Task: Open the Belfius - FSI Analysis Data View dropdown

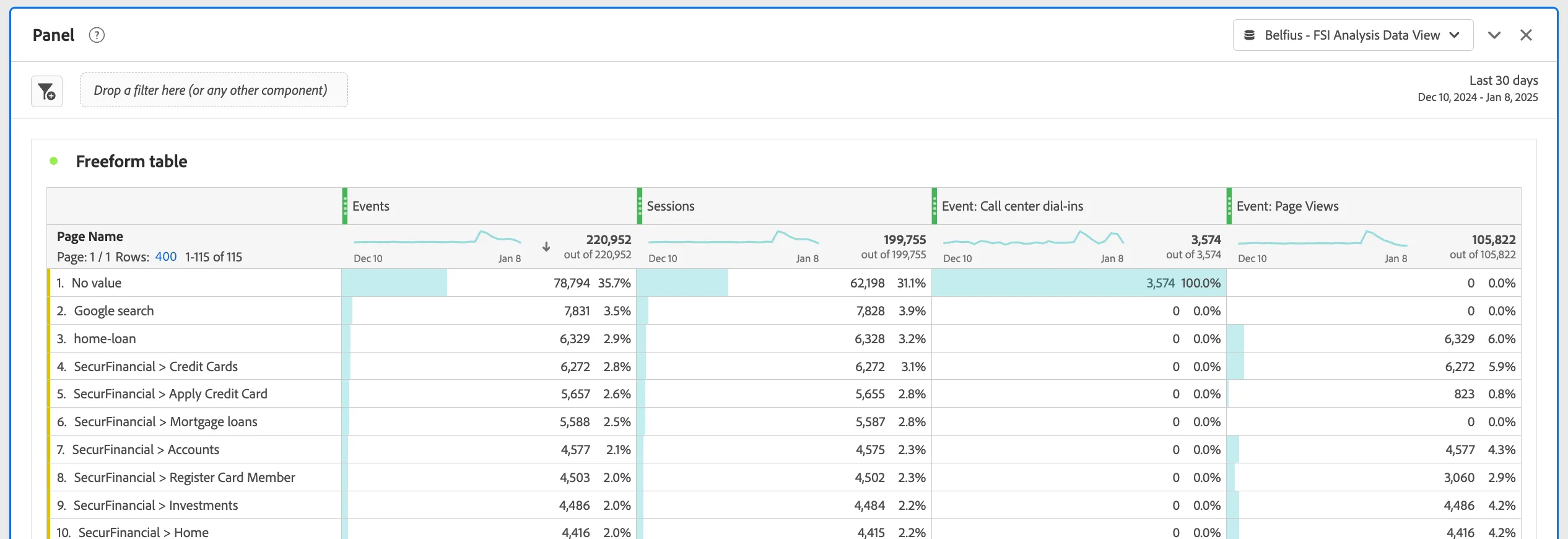Action: pos(1352,35)
